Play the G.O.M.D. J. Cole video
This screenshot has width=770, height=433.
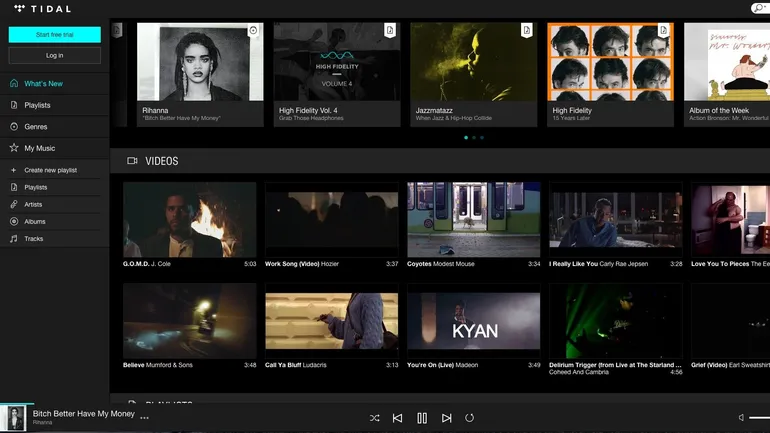[x=189, y=219]
